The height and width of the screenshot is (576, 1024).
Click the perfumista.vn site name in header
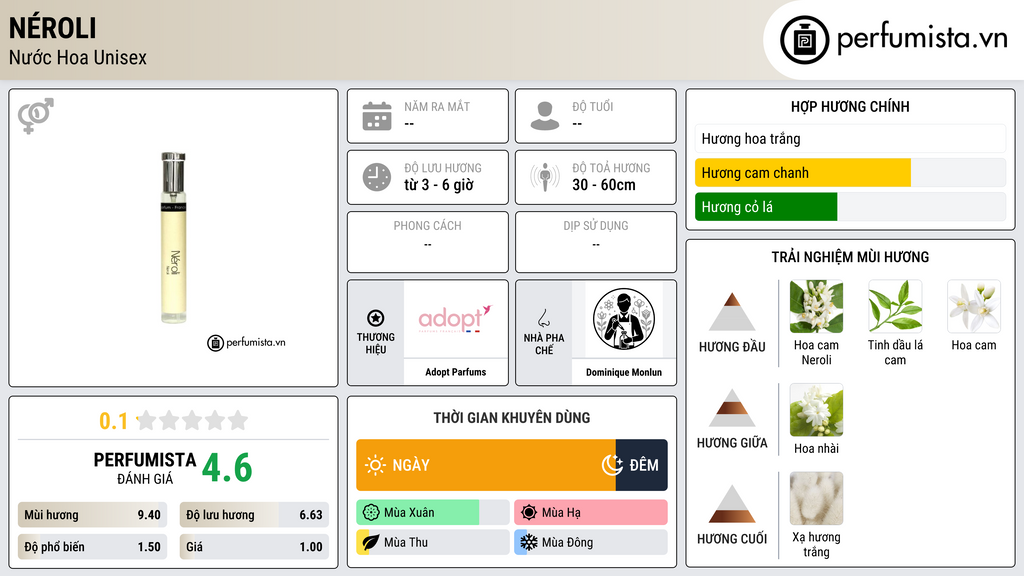pyautogui.click(x=922, y=38)
